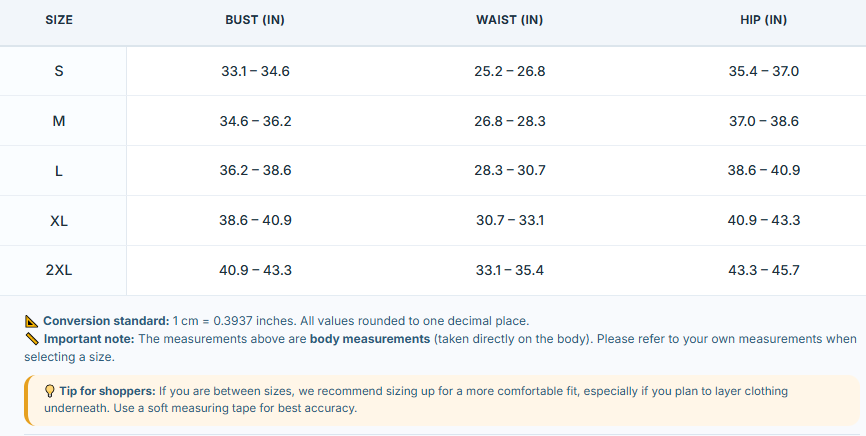866x436 pixels.
Task: Click the straight ruler icon beside Important note
Action: coord(32,339)
